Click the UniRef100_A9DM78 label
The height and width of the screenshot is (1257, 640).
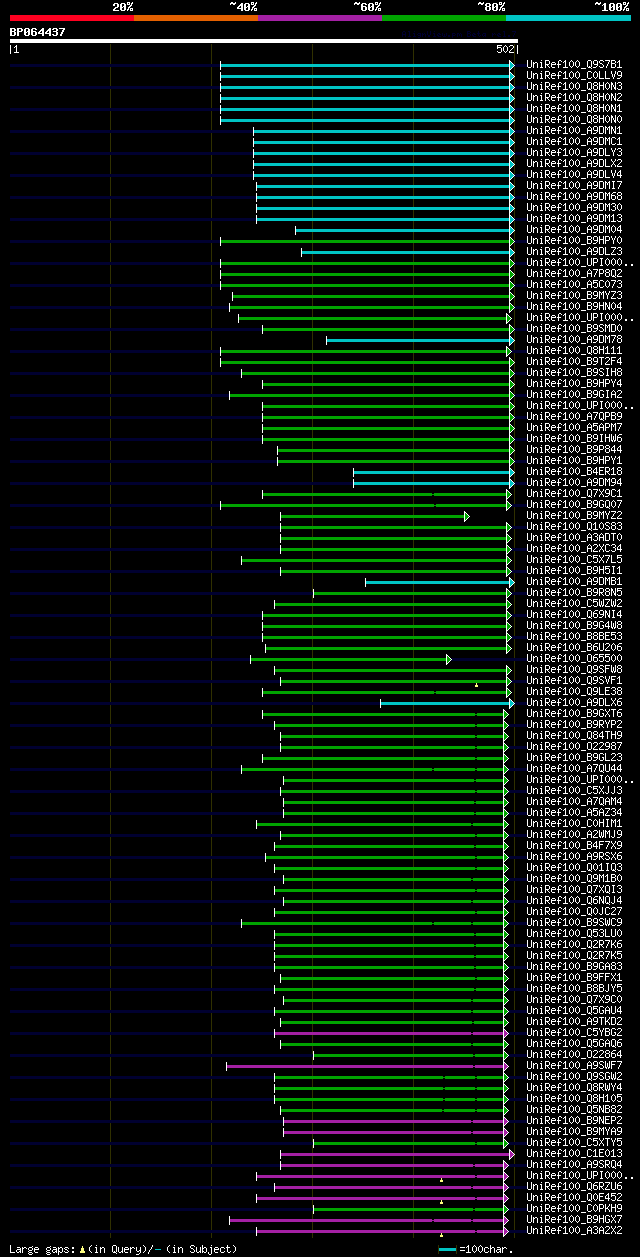pos(574,339)
